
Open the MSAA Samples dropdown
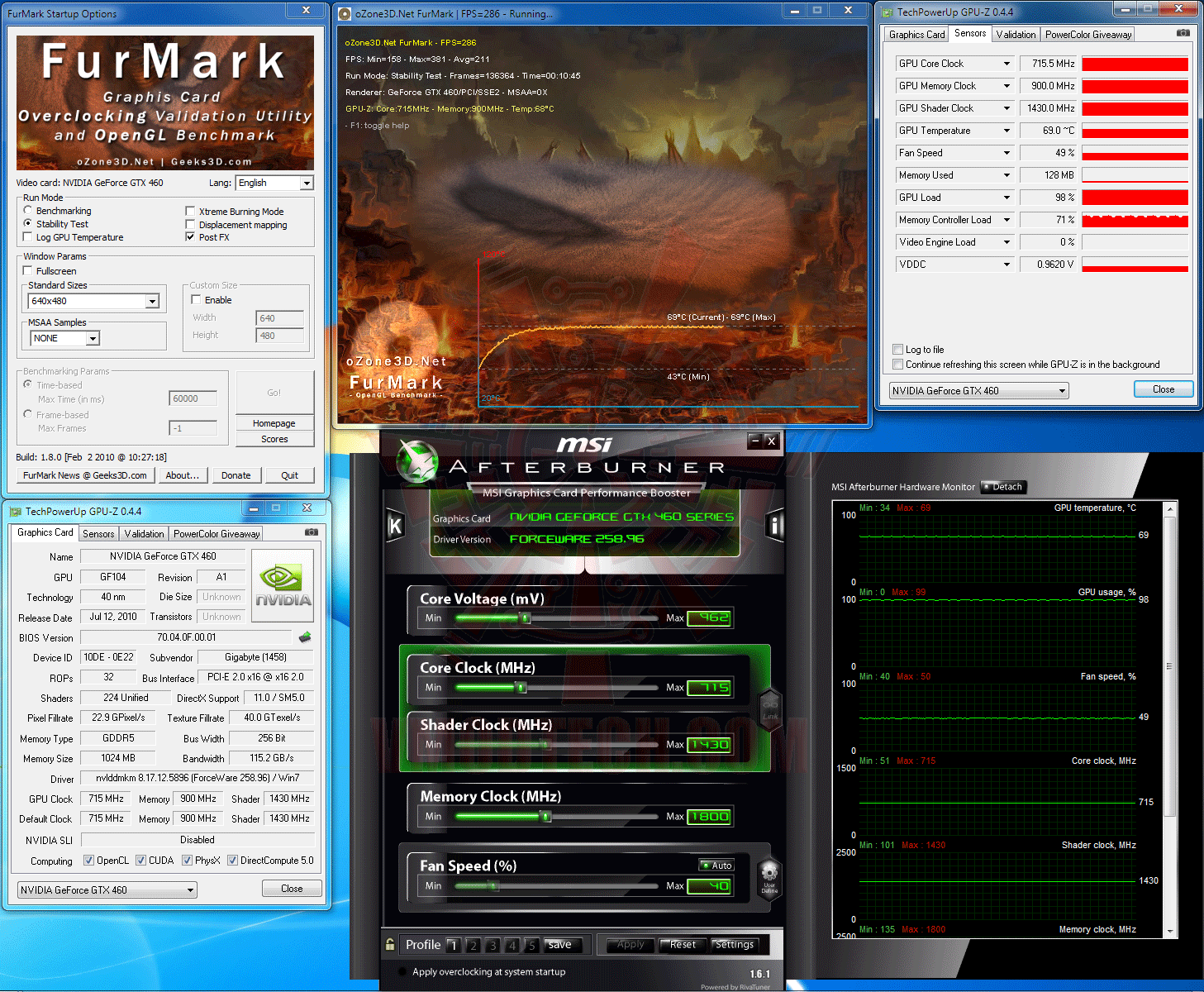pos(64,338)
